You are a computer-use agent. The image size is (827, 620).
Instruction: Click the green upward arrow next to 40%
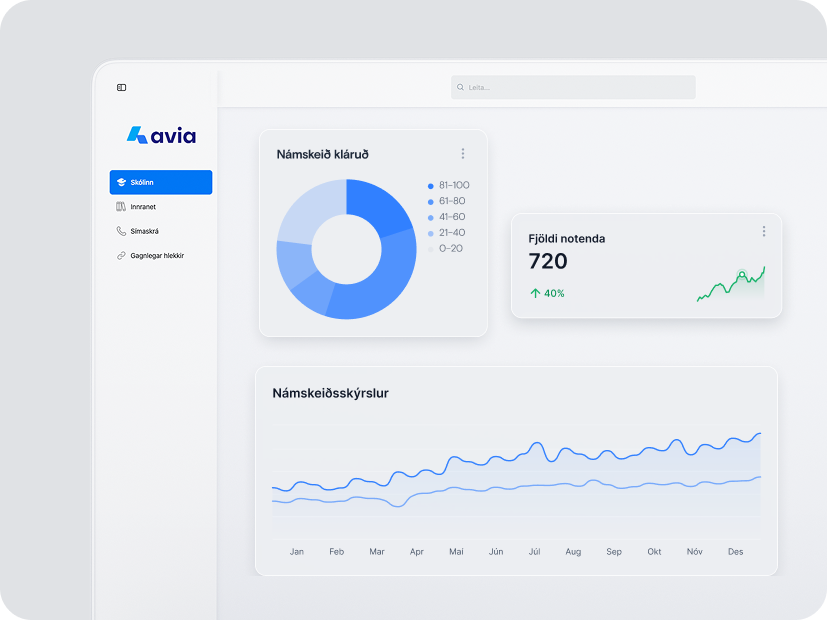coord(535,294)
